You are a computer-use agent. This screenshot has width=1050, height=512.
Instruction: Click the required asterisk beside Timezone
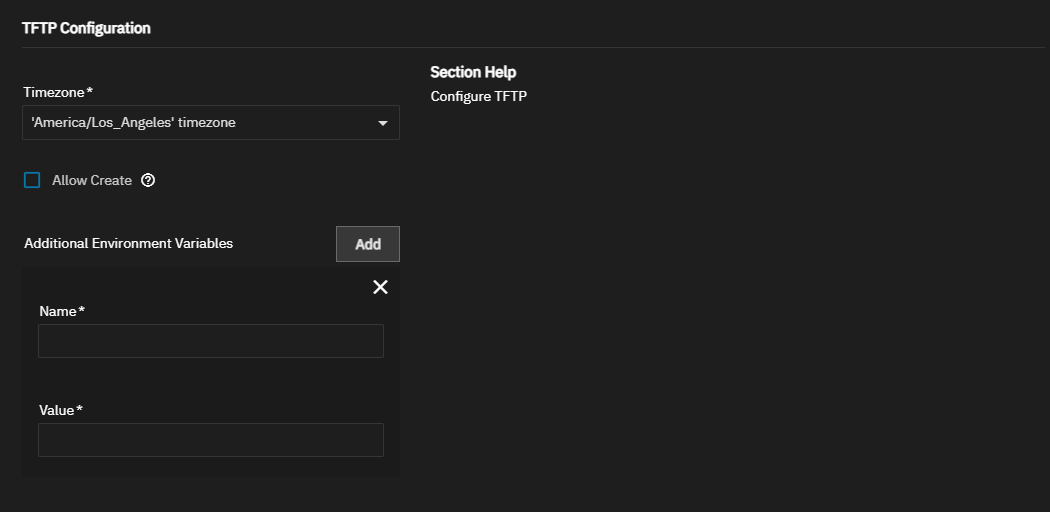point(90,91)
